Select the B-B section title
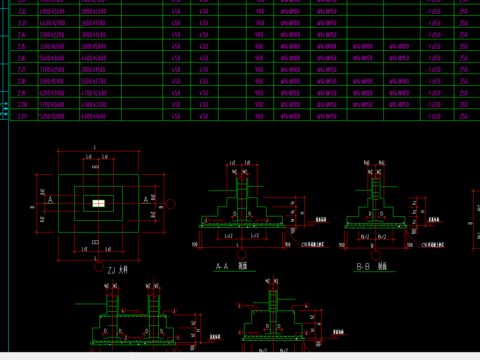The image size is (480, 360). (x=371, y=266)
